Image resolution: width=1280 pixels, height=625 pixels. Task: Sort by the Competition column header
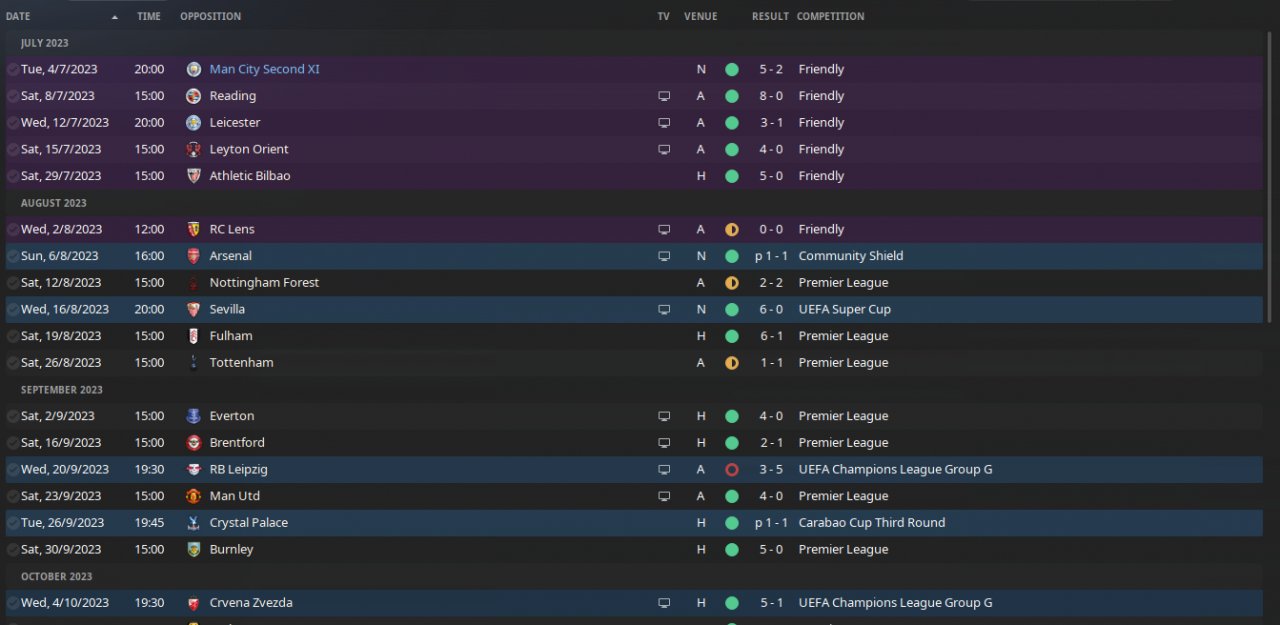pos(831,16)
